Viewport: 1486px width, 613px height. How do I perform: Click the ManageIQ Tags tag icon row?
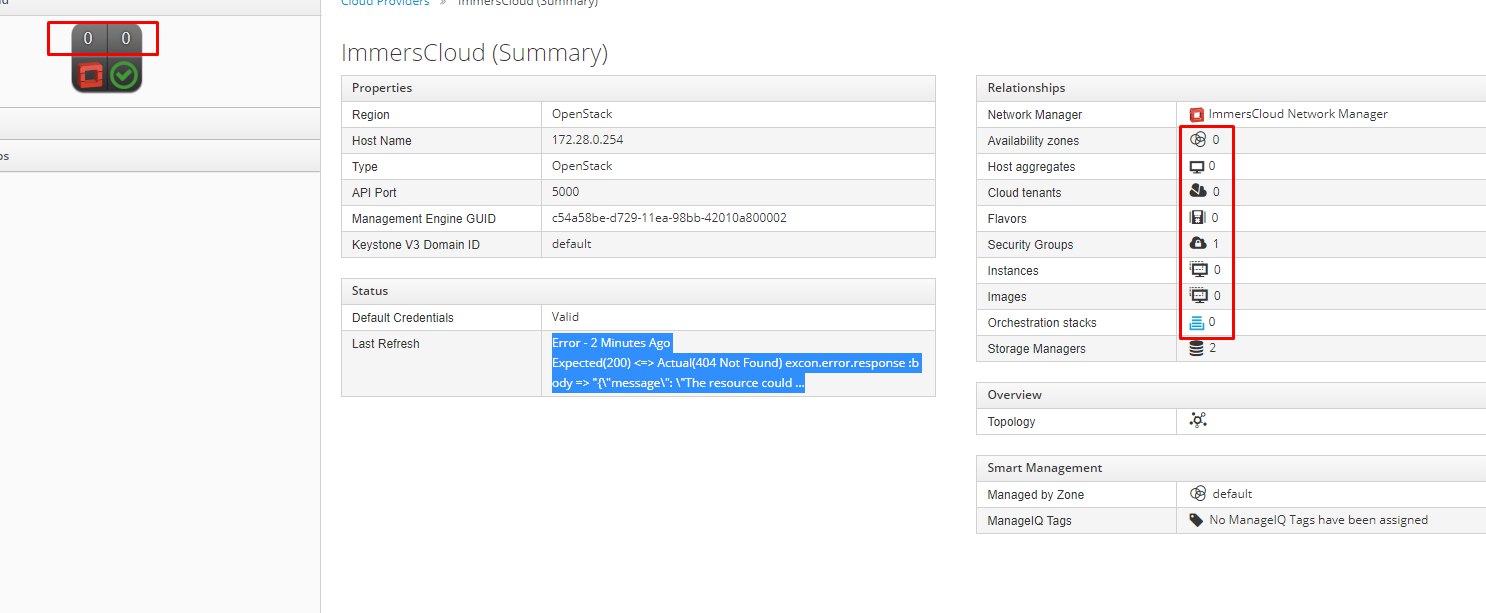pos(1231,520)
